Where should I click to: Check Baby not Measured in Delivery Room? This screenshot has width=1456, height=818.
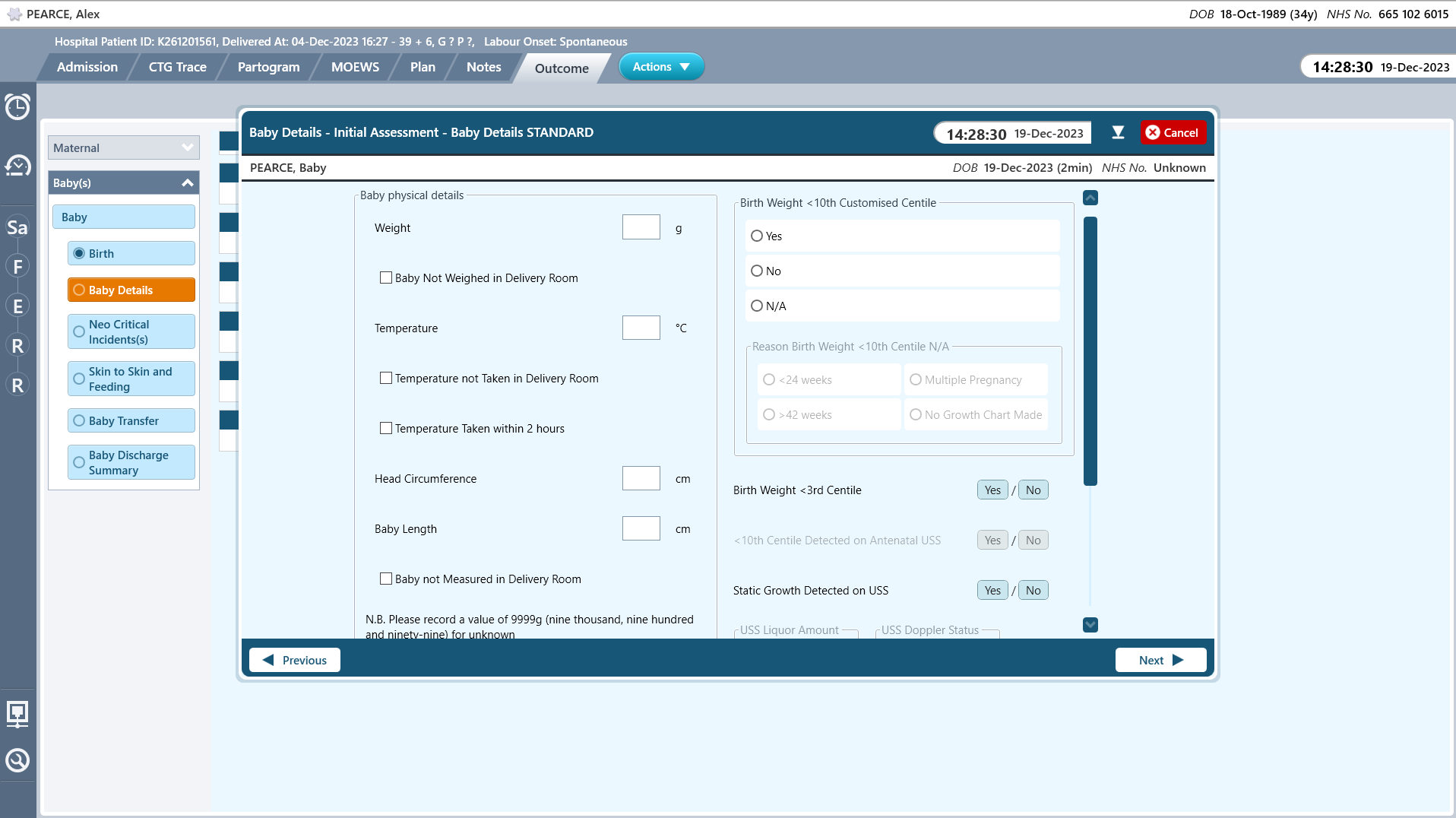[x=386, y=579]
